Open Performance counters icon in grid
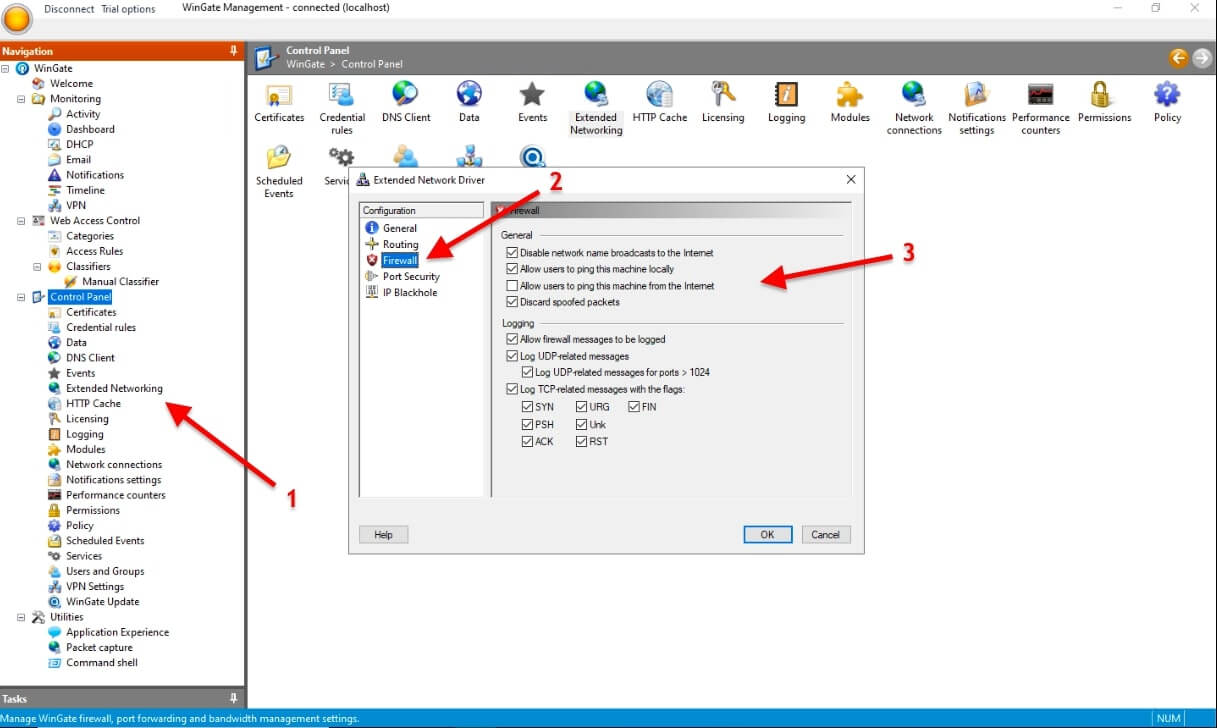This screenshot has height=728, width=1217. pyautogui.click(x=1041, y=107)
